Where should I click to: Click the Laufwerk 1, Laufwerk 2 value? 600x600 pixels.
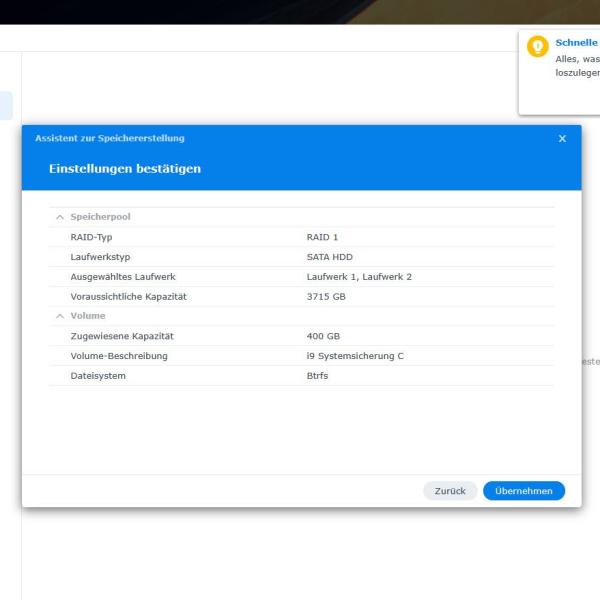click(359, 277)
